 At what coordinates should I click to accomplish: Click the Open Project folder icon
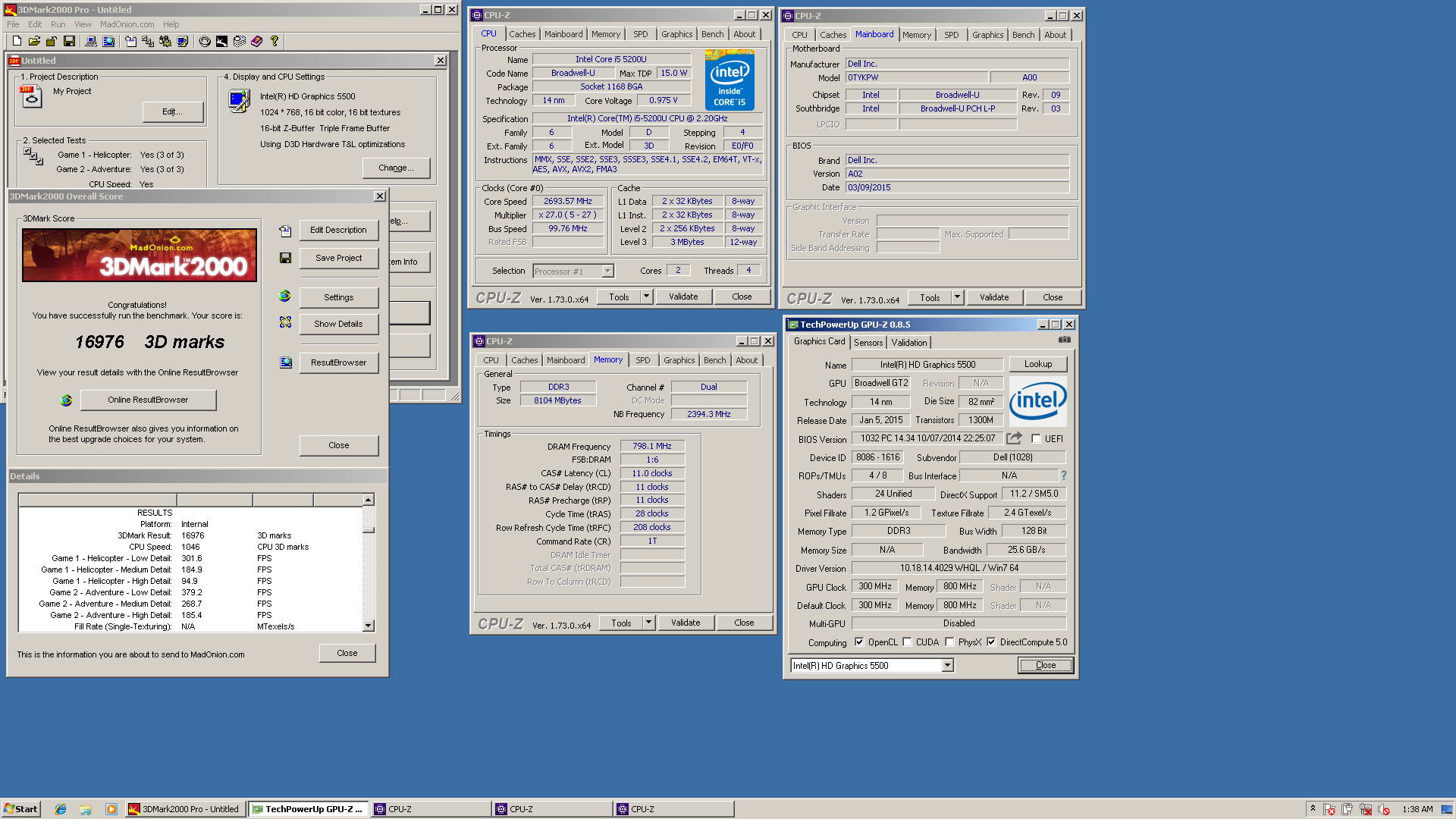[x=34, y=41]
